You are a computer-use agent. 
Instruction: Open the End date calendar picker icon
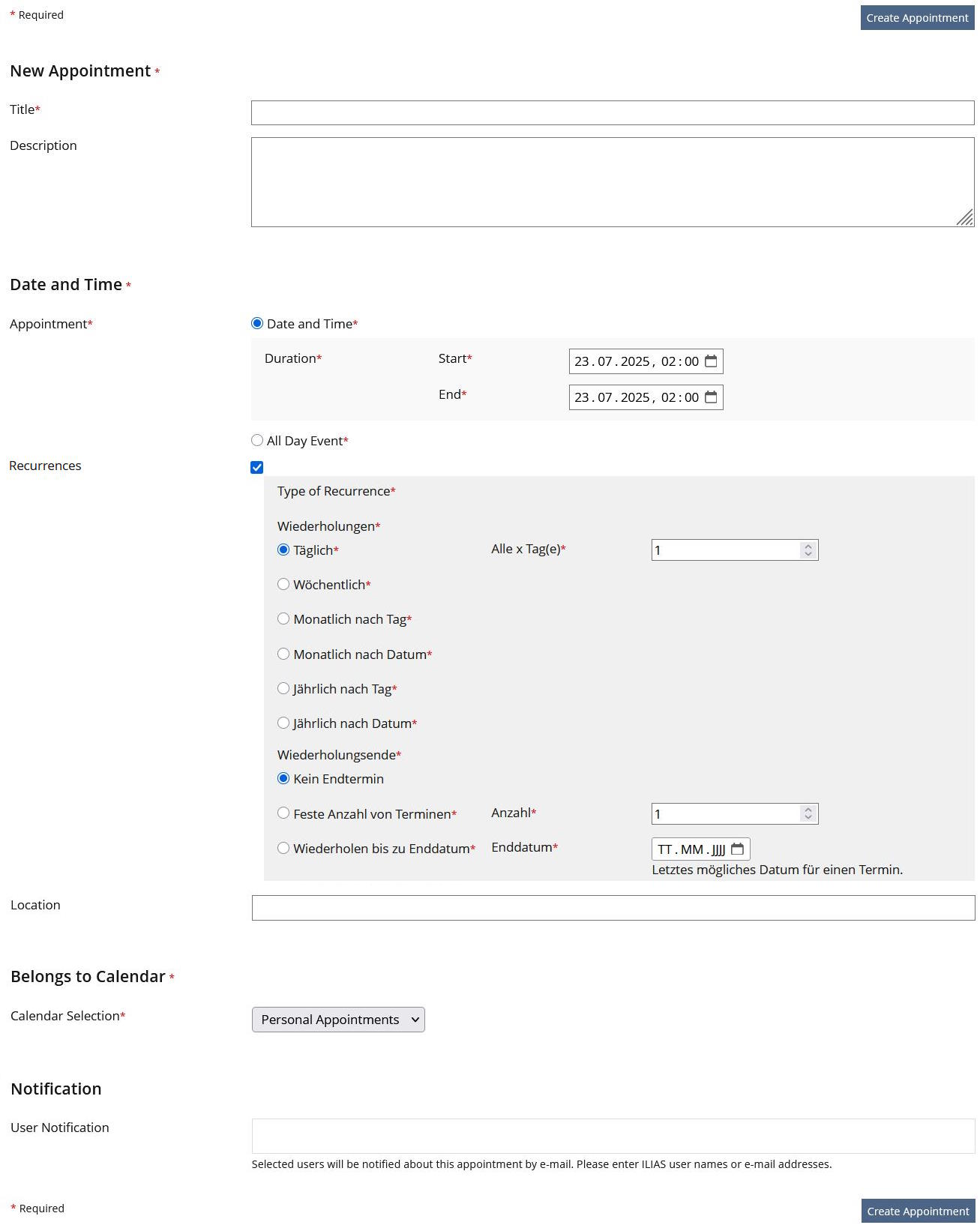(x=711, y=397)
